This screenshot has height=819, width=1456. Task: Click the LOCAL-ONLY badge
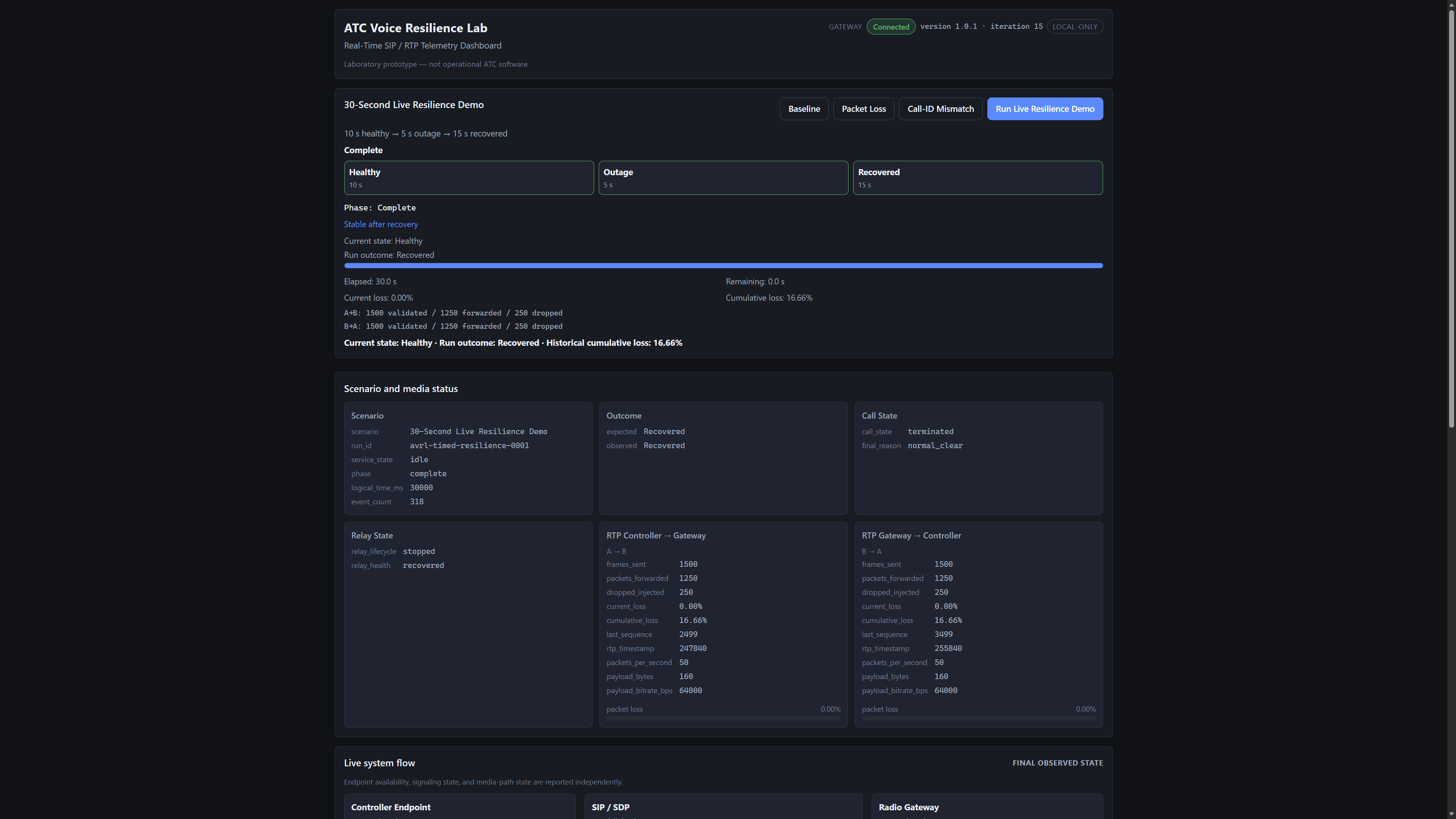1075,27
